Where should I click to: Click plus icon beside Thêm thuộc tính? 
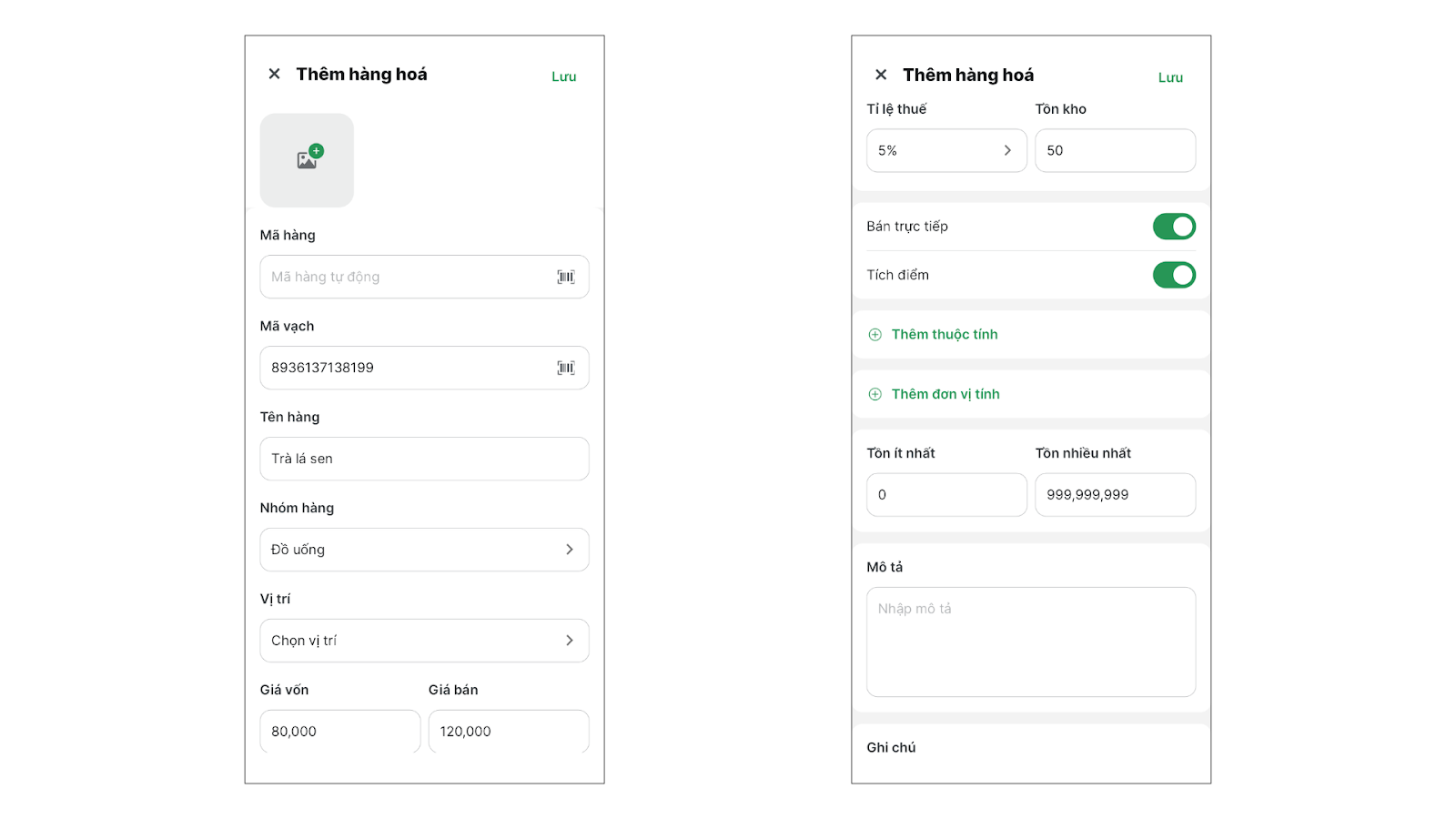coord(875,335)
